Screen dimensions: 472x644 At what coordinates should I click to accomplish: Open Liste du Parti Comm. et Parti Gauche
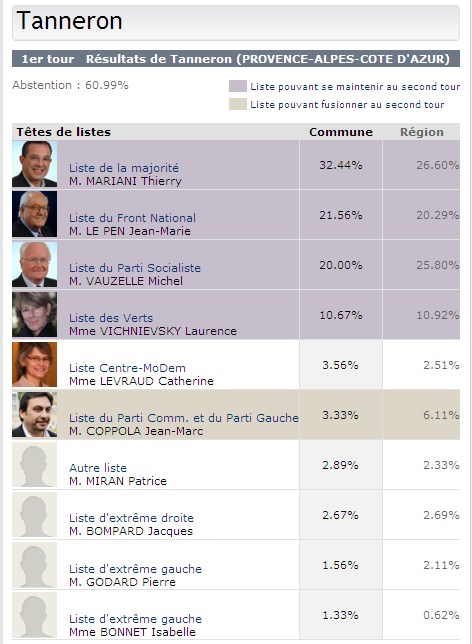click(x=184, y=418)
